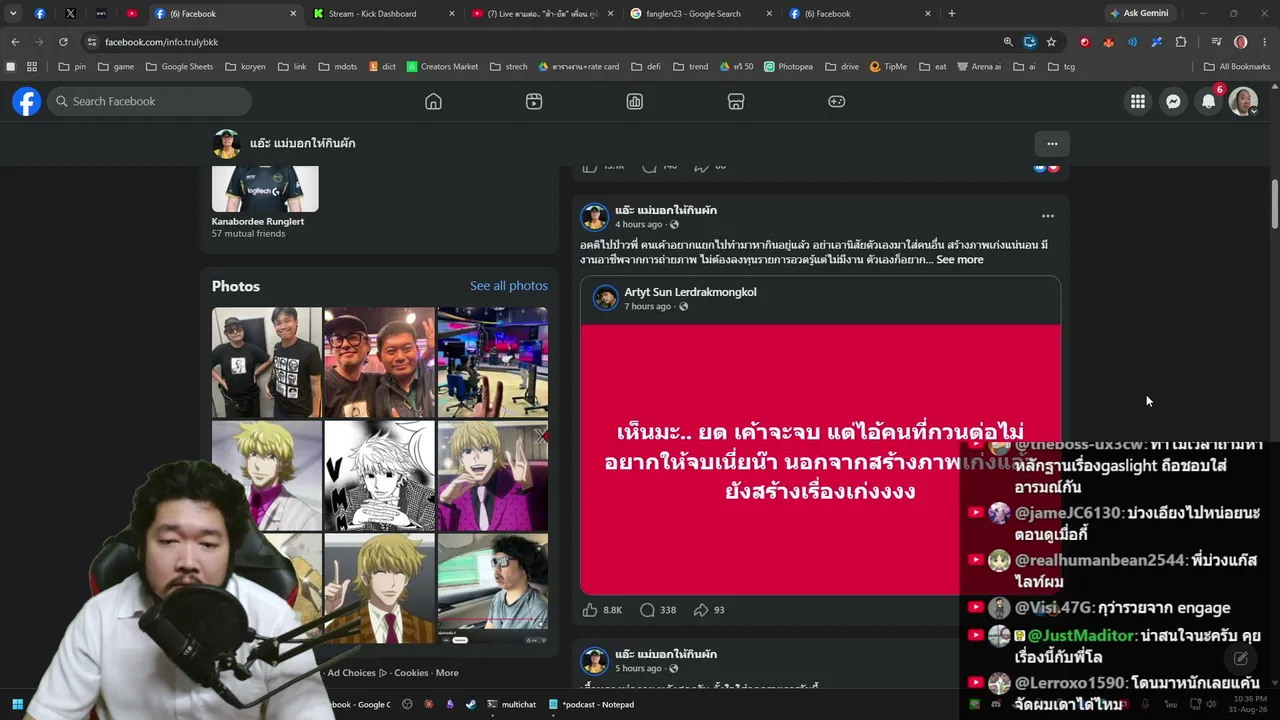Click the page vertical scrollbar thumb
This screenshot has height=720, width=1280.
pyautogui.click(x=1274, y=204)
